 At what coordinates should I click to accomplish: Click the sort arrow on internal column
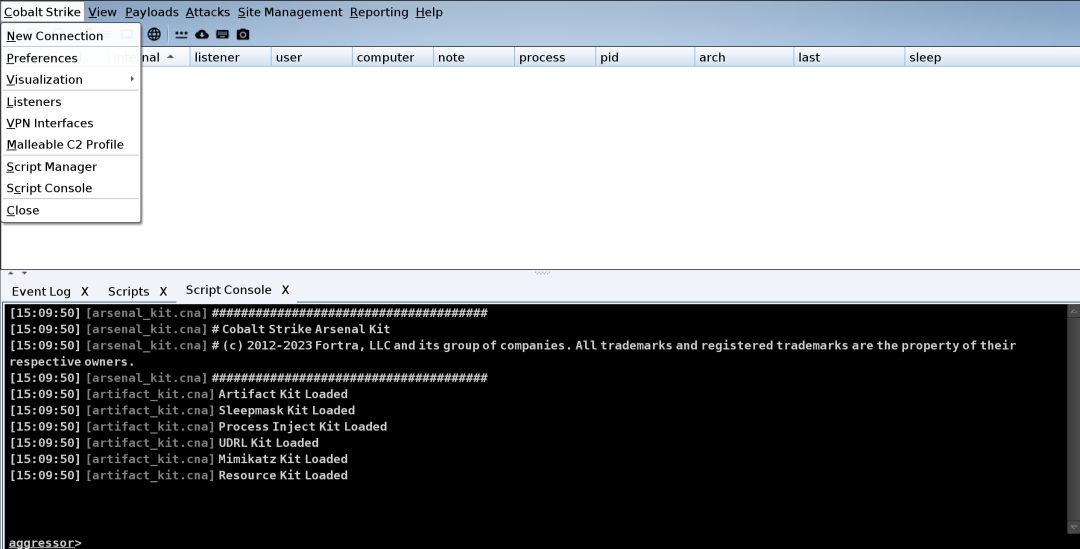pos(170,56)
